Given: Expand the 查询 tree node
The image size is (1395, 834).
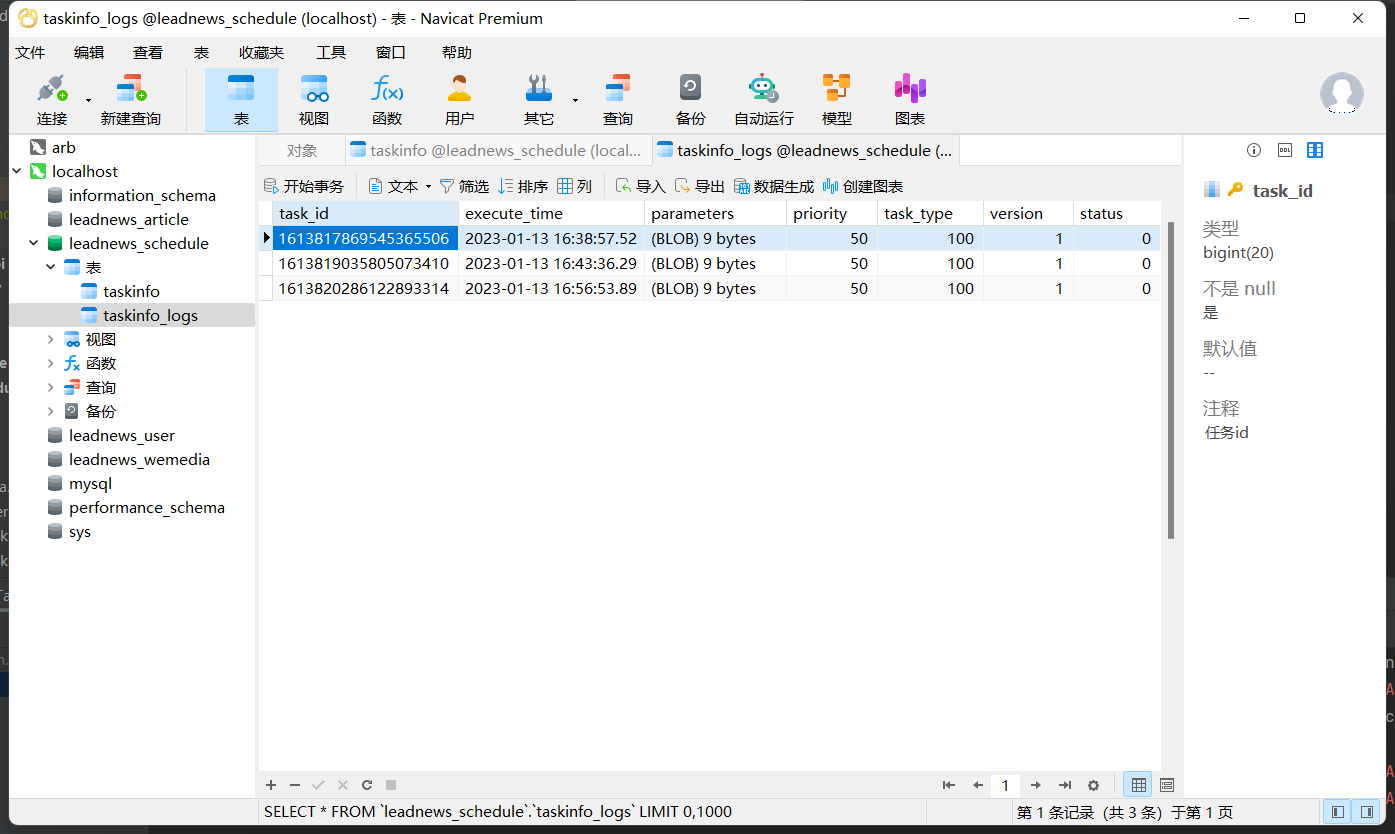Looking at the screenshot, I should [51, 387].
